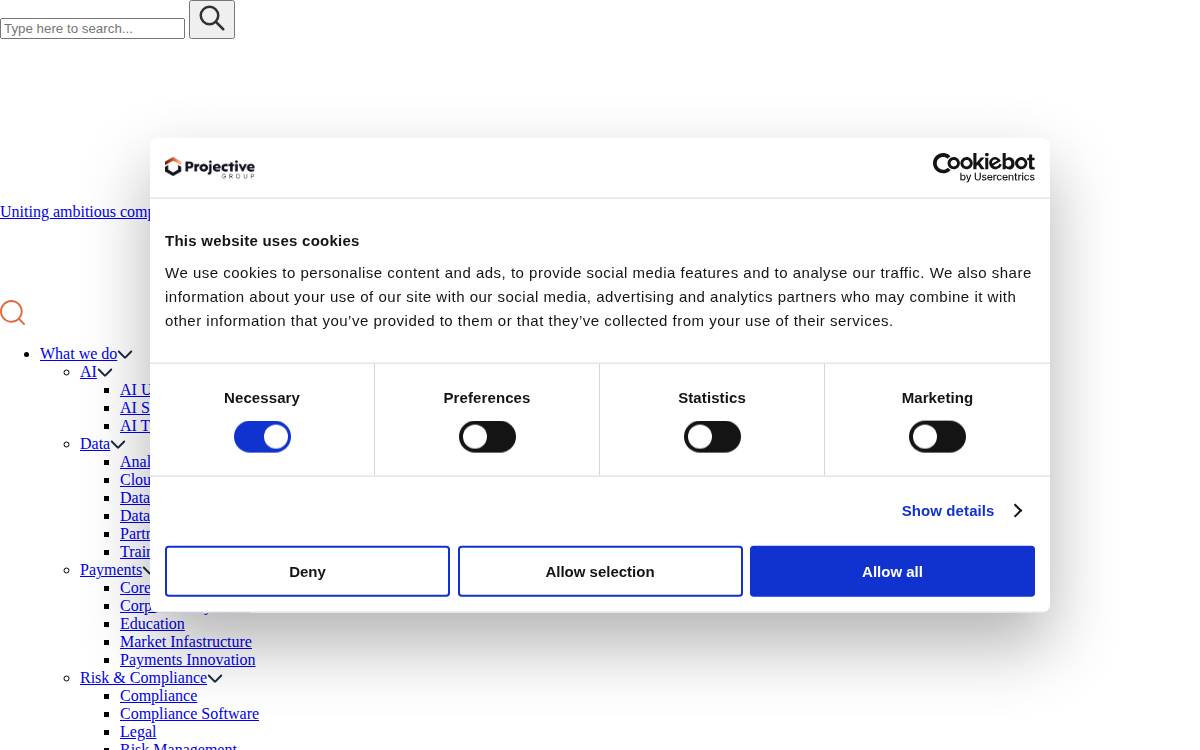Open the Data menu item
1200x750 pixels.
tap(95, 444)
